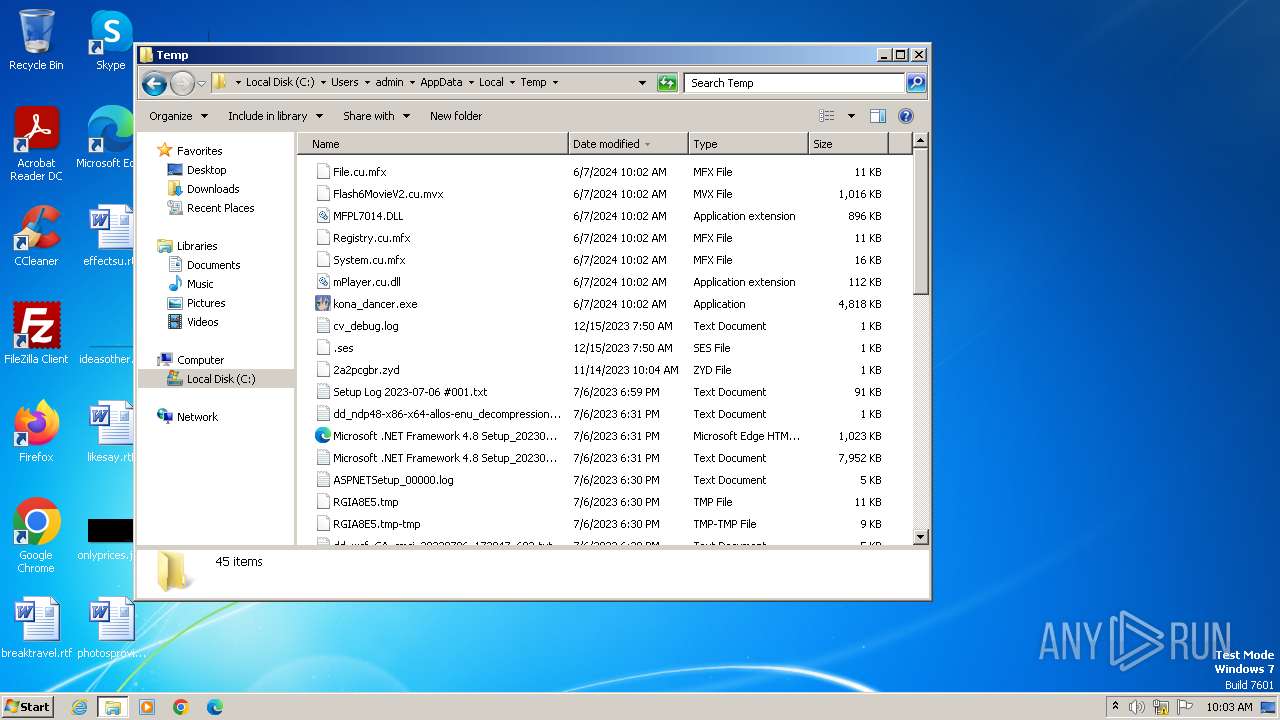Viewport: 1280px width, 720px height.
Task: Open recent pages dropdown next to Forward
Action: click(201, 83)
